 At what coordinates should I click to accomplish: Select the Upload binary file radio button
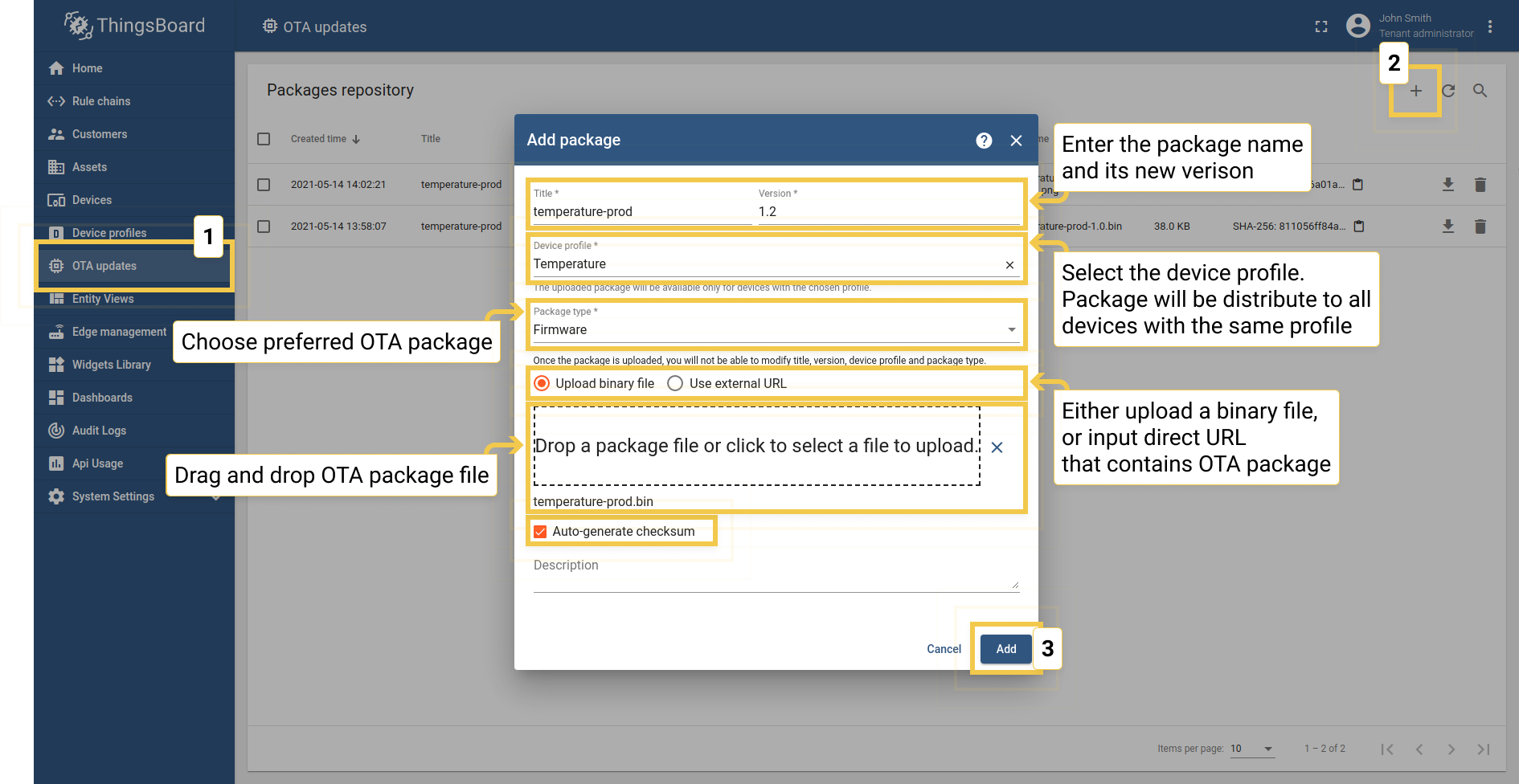(x=542, y=383)
